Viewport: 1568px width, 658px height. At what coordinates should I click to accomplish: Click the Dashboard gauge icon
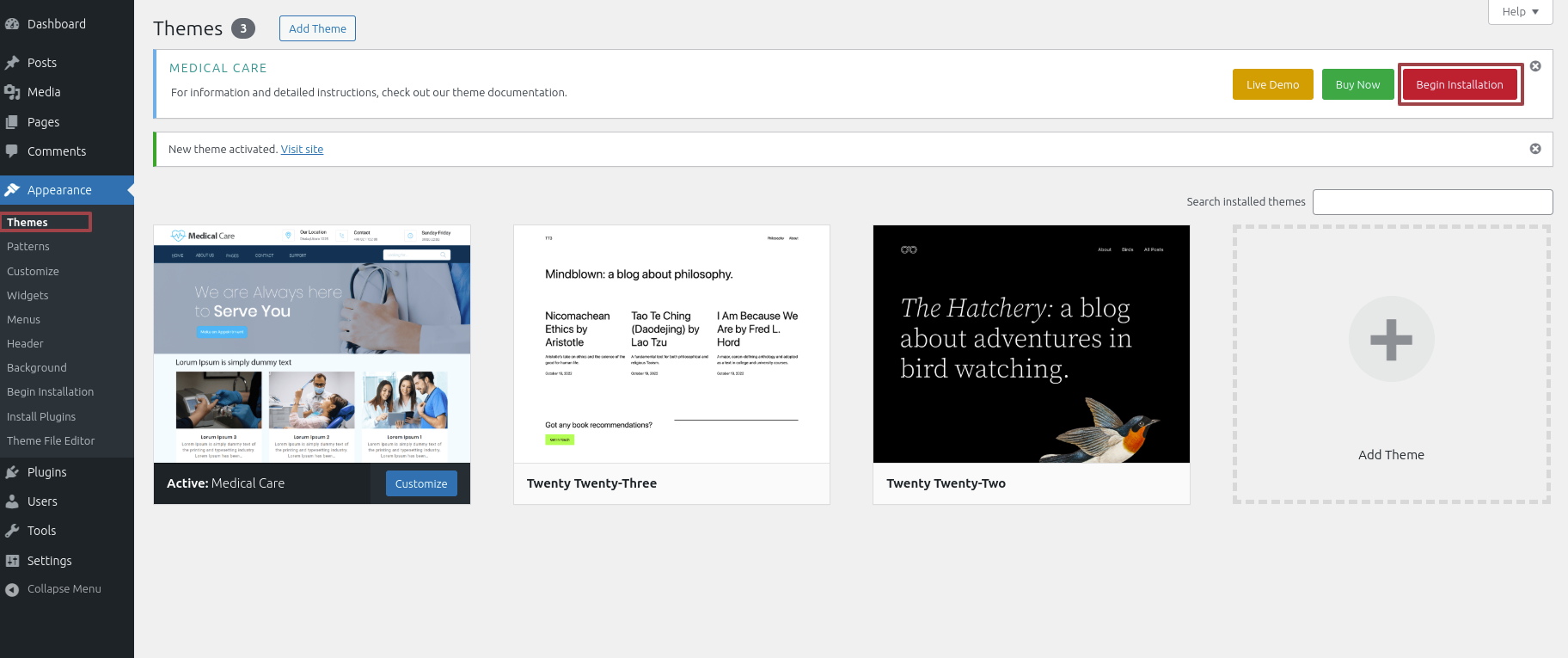12,24
